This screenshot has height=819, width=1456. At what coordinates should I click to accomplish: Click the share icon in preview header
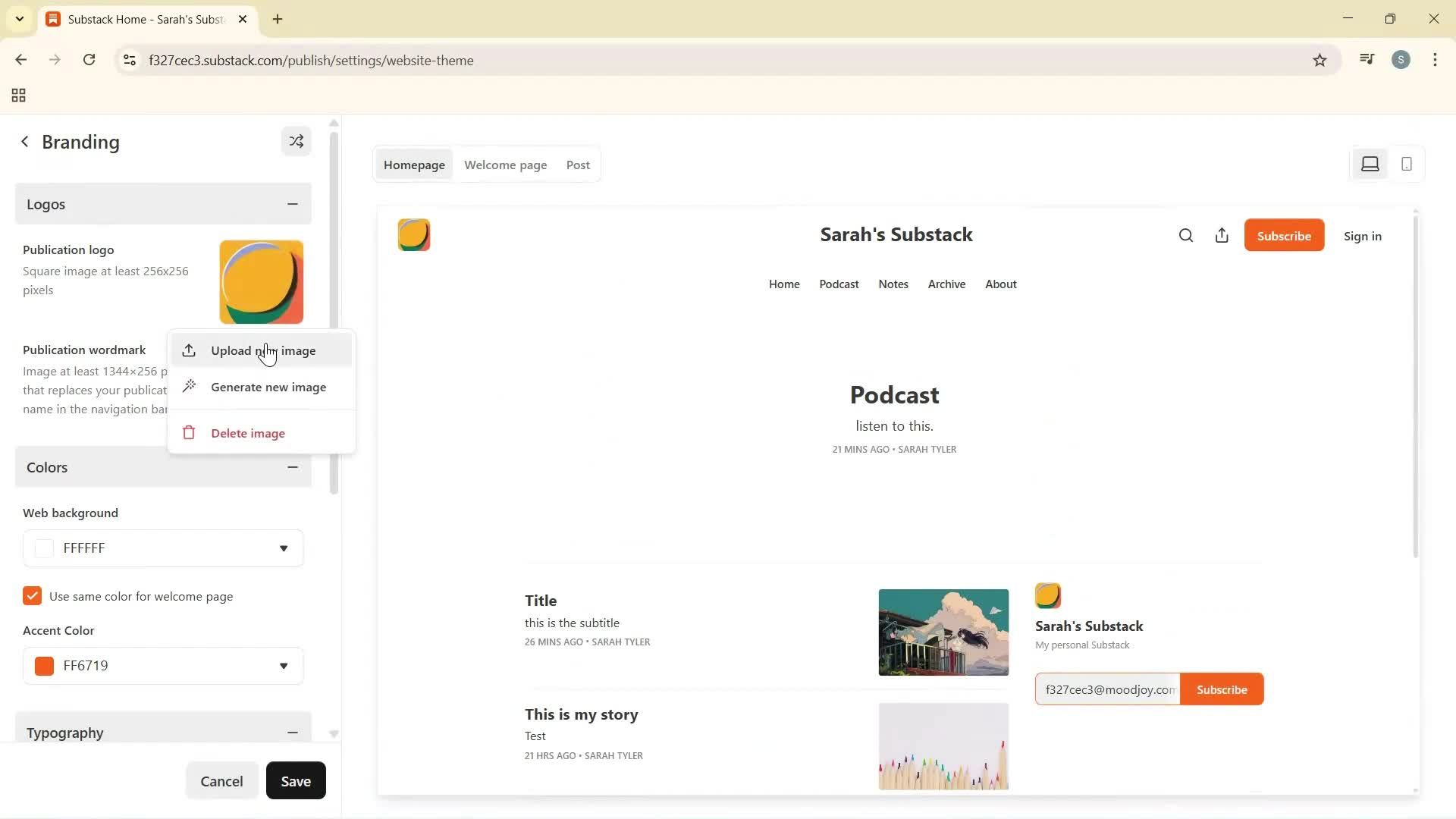pyautogui.click(x=1222, y=236)
